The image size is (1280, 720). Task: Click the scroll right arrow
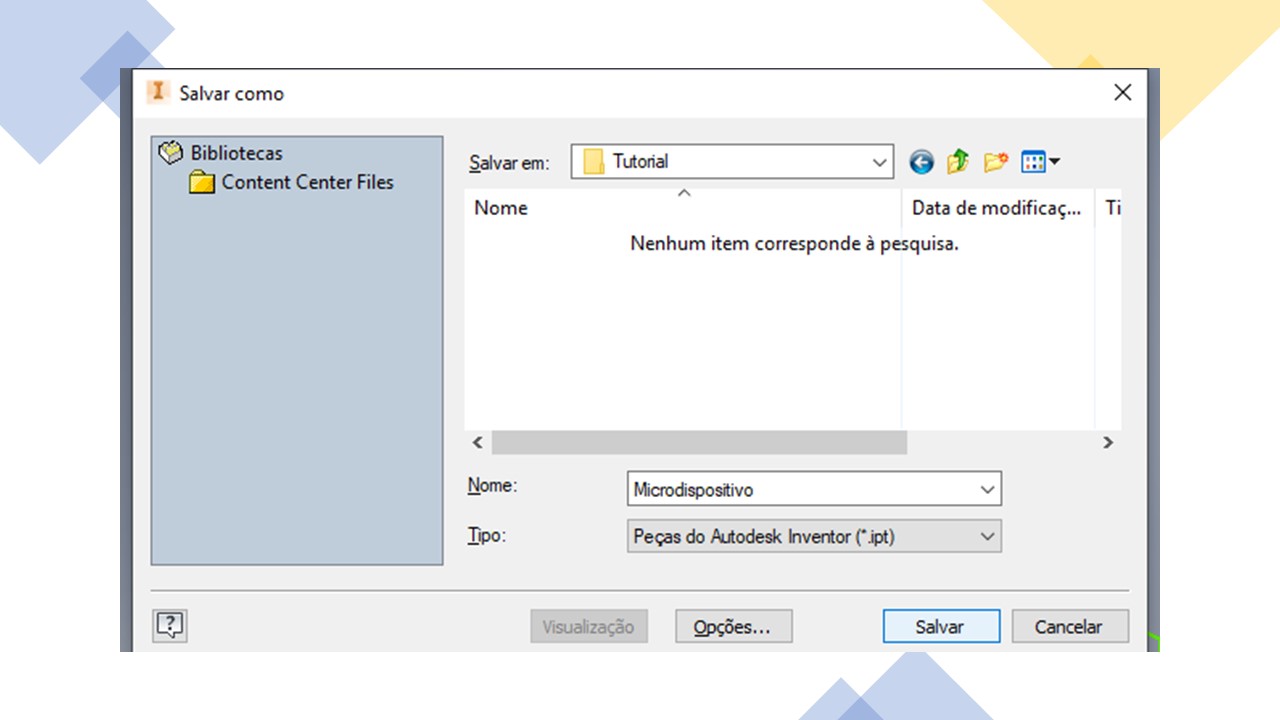pyautogui.click(x=1108, y=442)
